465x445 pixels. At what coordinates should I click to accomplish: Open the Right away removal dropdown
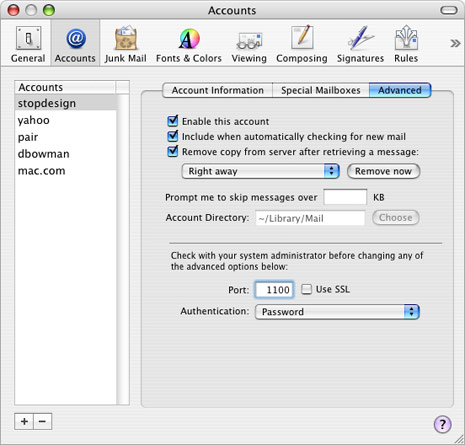[261, 171]
